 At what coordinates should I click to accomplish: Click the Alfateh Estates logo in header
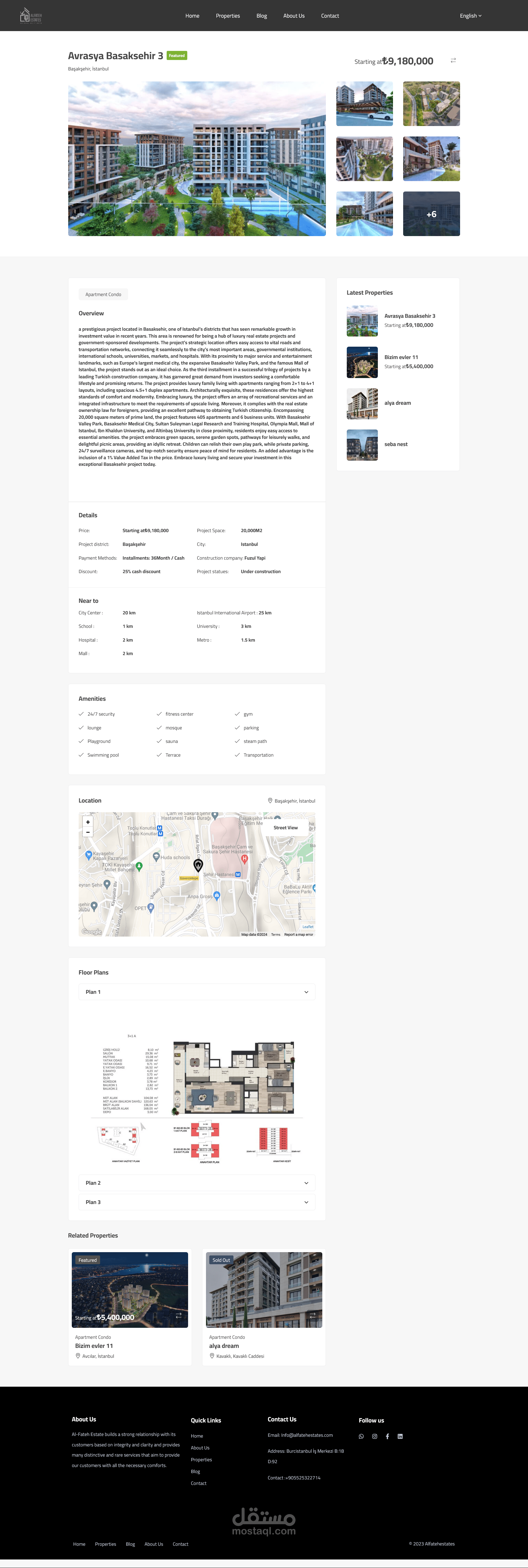(x=31, y=15)
